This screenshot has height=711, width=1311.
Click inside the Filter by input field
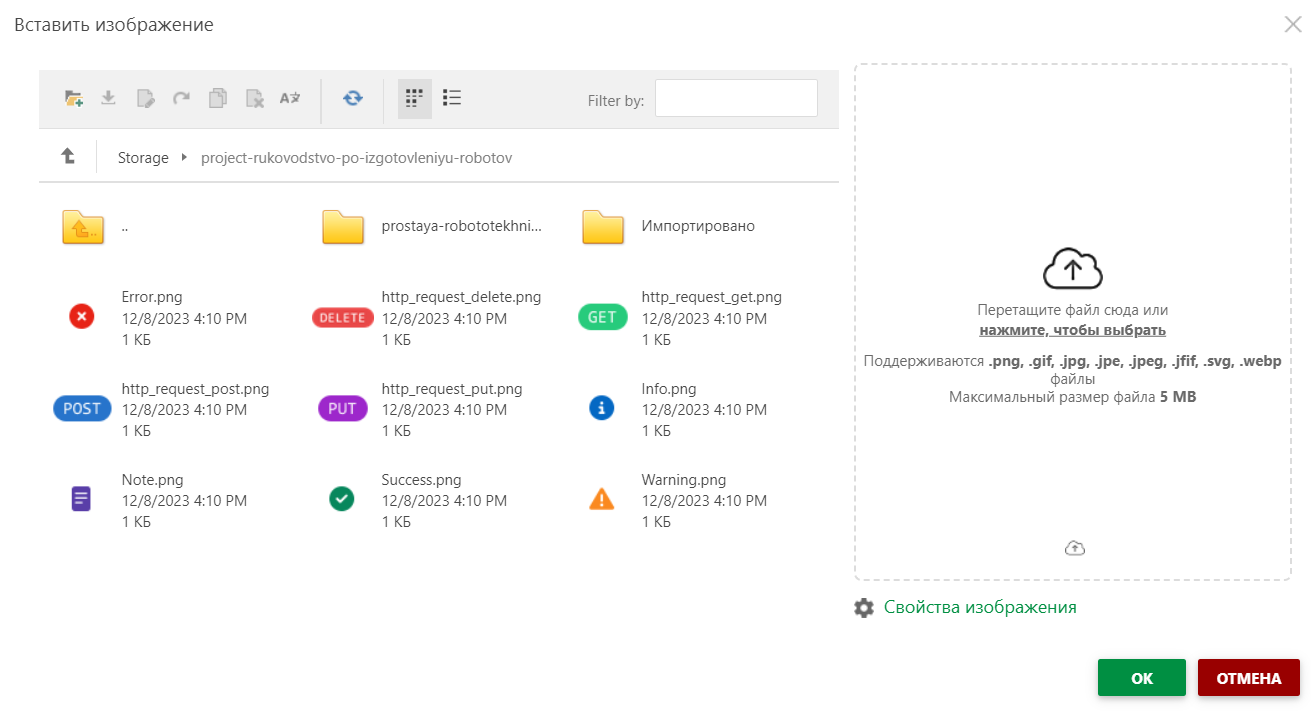click(736, 99)
